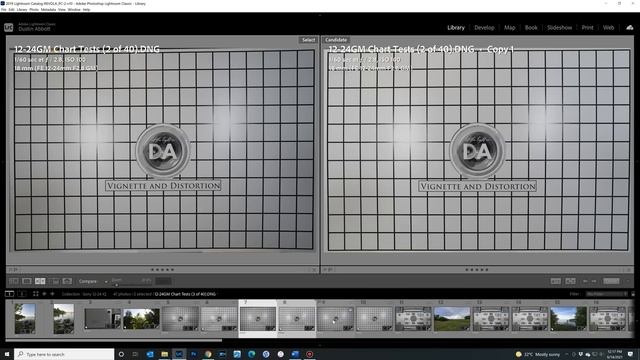
Task: Open People view icon in toolbar
Action: (x=67, y=281)
